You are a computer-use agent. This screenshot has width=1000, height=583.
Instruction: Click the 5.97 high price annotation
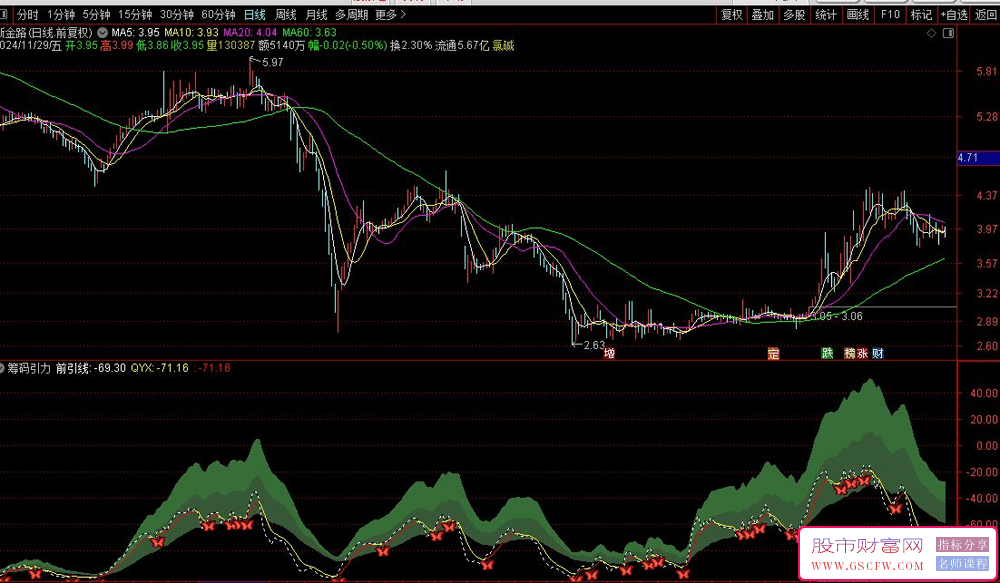tap(272, 63)
